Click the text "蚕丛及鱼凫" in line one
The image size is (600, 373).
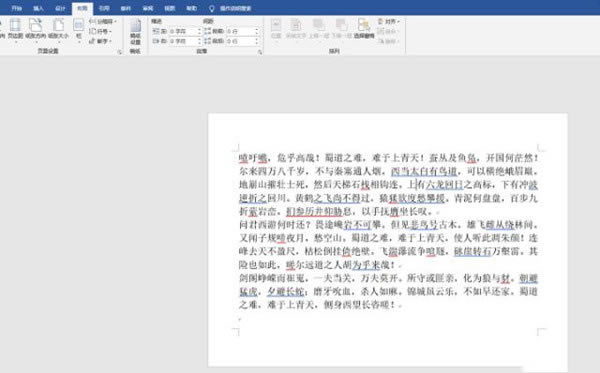pyautogui.click(x=453, y=158)
